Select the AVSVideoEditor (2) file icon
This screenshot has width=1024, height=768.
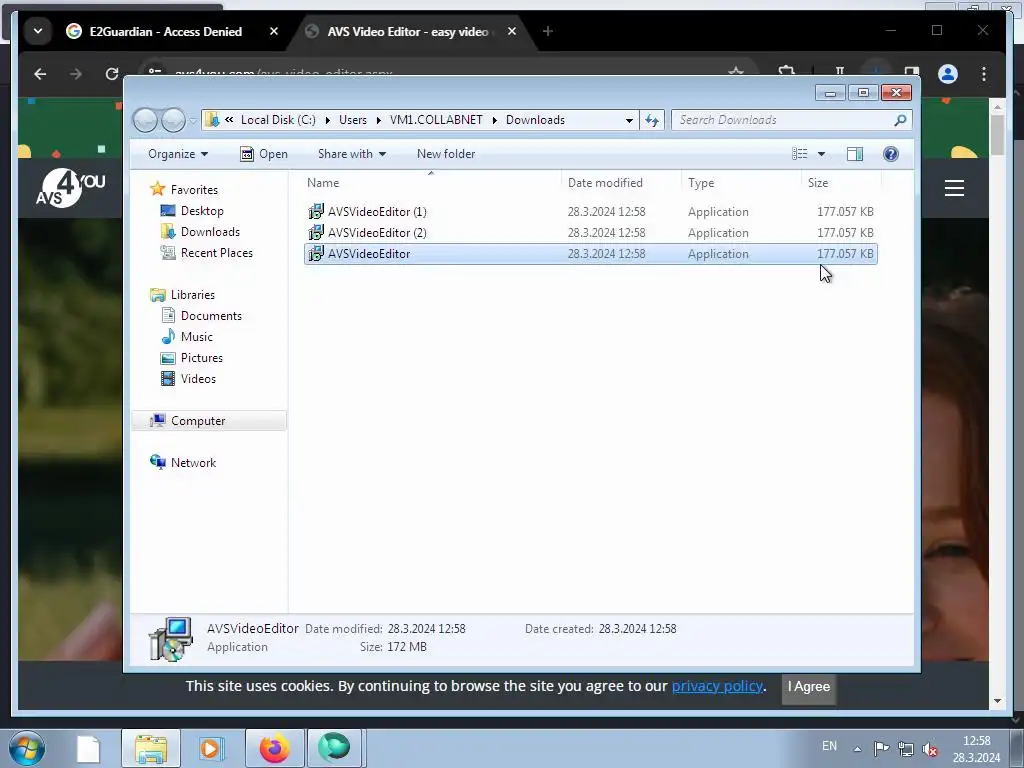pyautogui.click(x=316, y=232)
